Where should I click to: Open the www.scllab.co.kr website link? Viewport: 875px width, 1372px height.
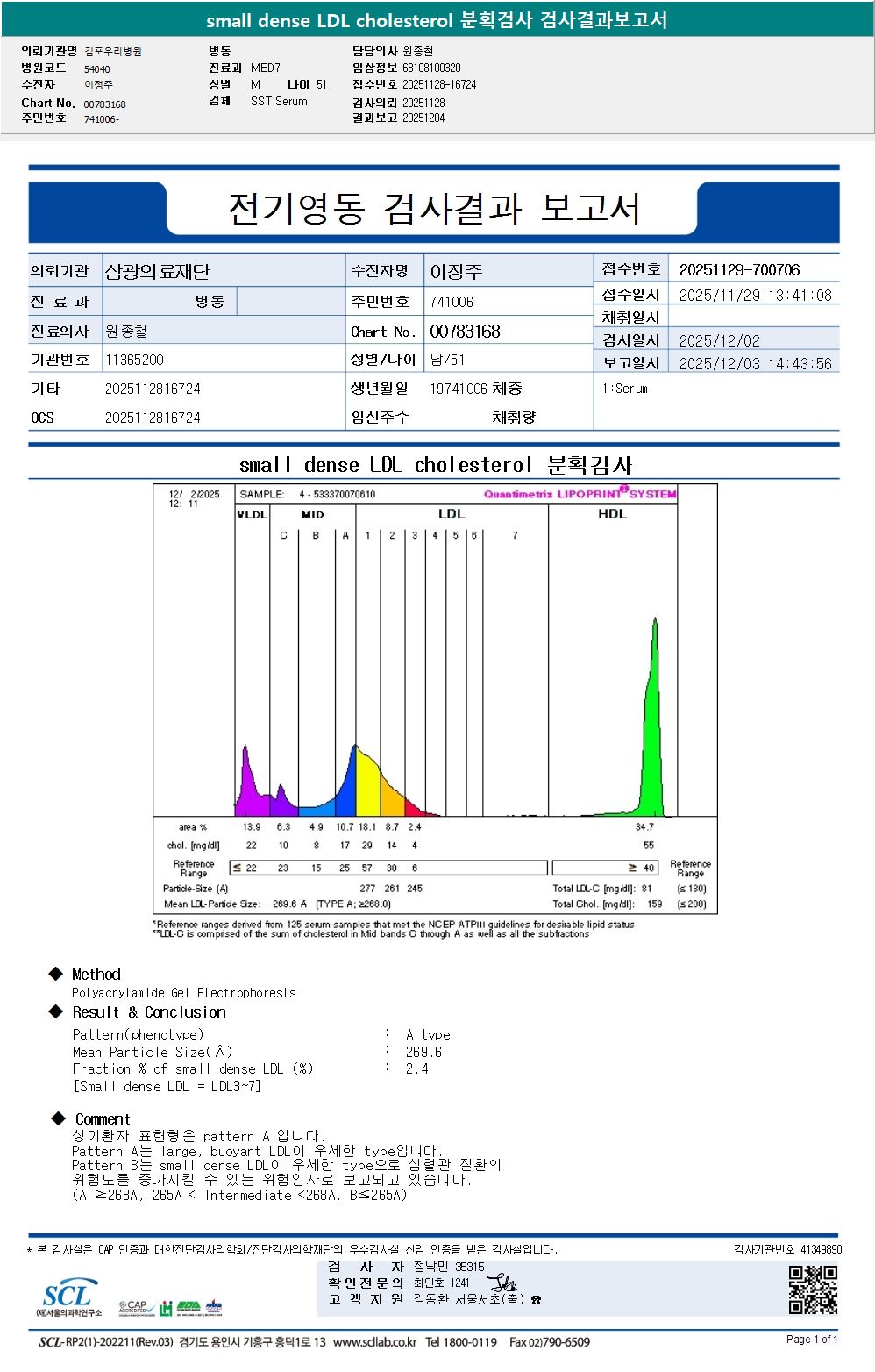coord(375,1342)
